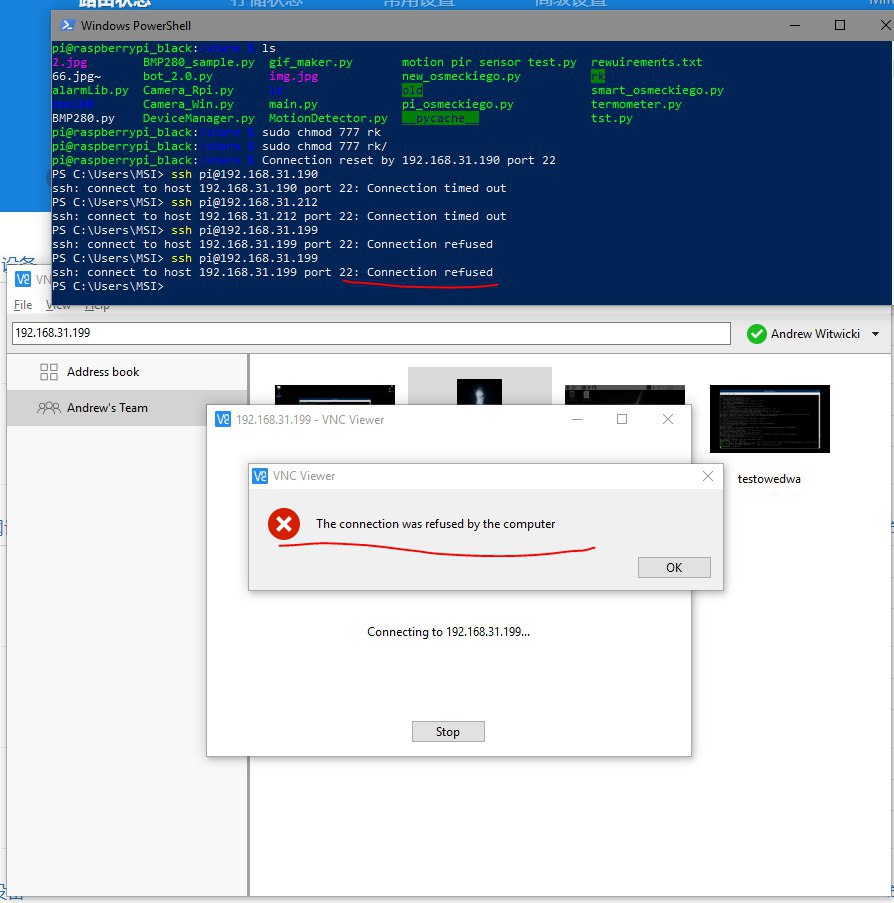Click the VNC logo in the error dialog title

coord(260,476)
